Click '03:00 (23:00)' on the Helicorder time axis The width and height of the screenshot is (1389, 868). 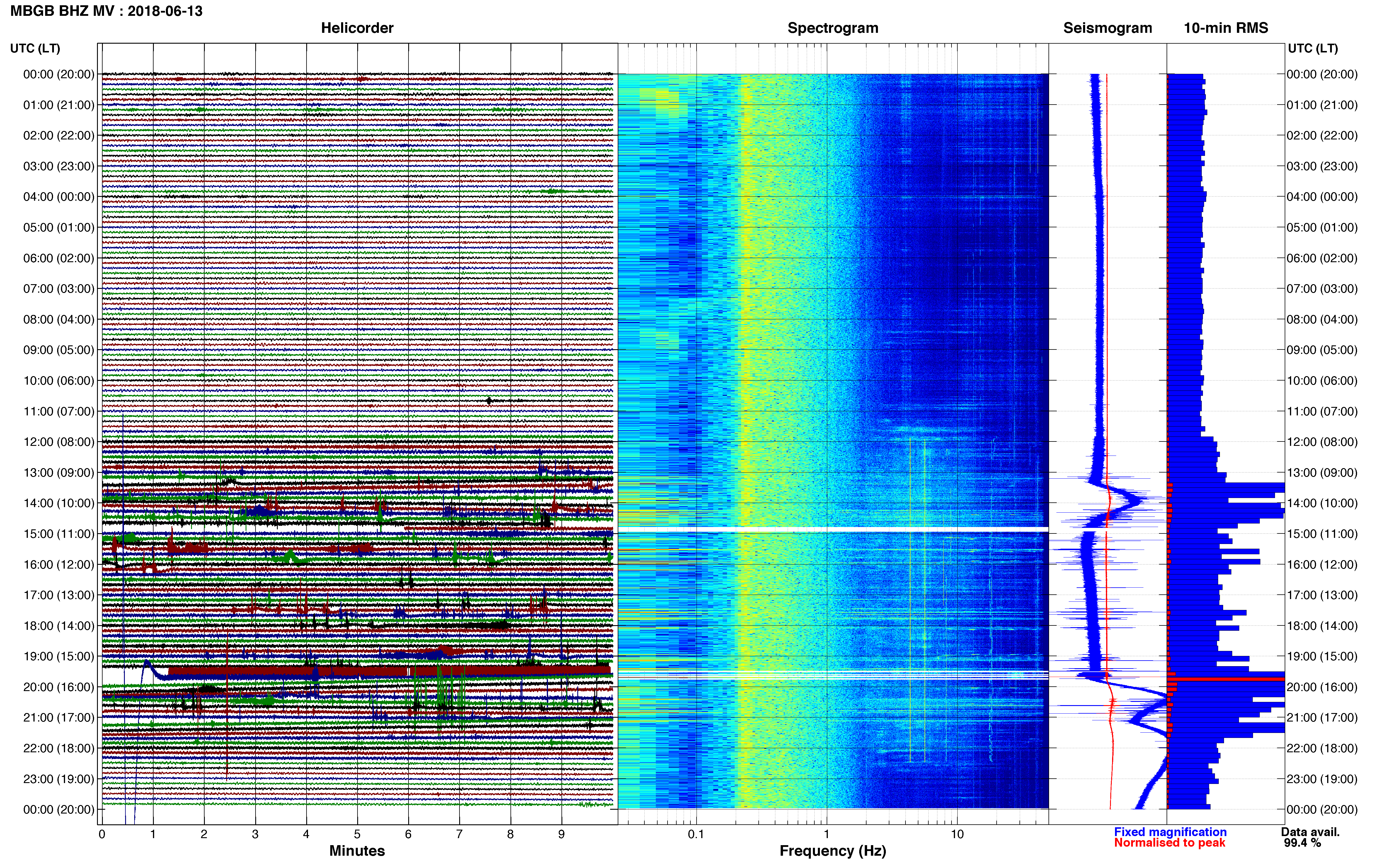click(x=59, y=166)
